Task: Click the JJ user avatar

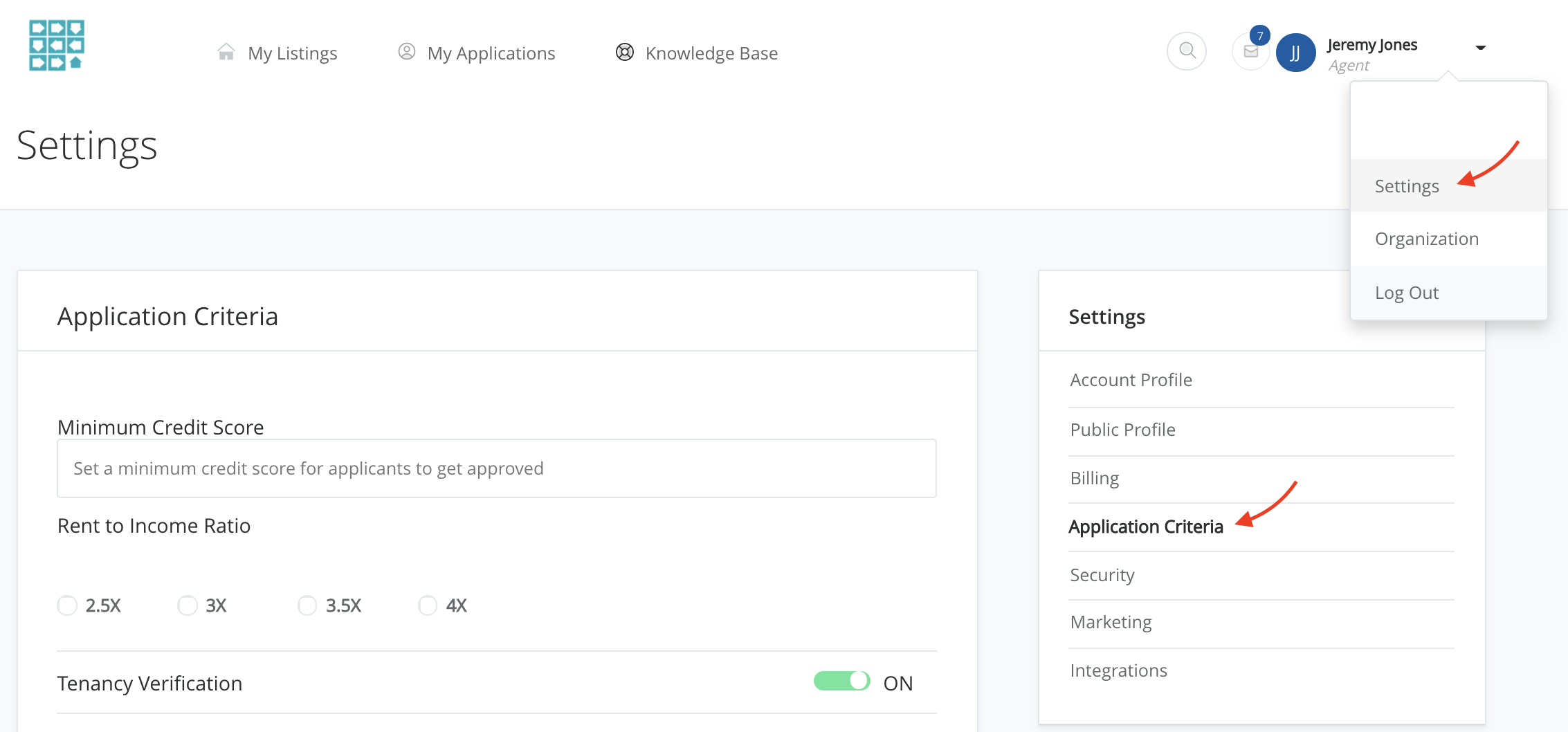Action: click(x=1295, y=53)
